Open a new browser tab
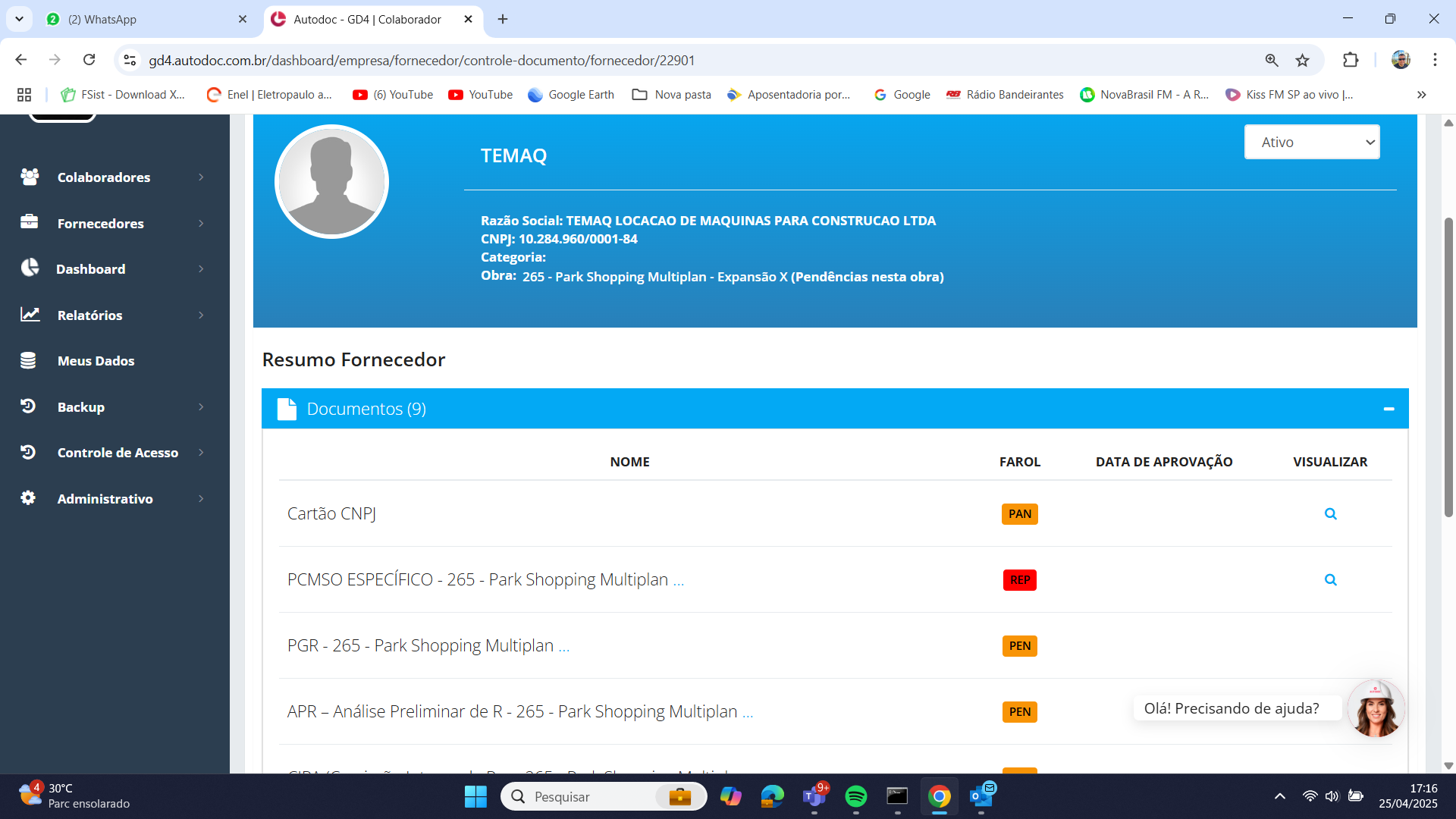The image size is (1456, 819). [503, 19]
